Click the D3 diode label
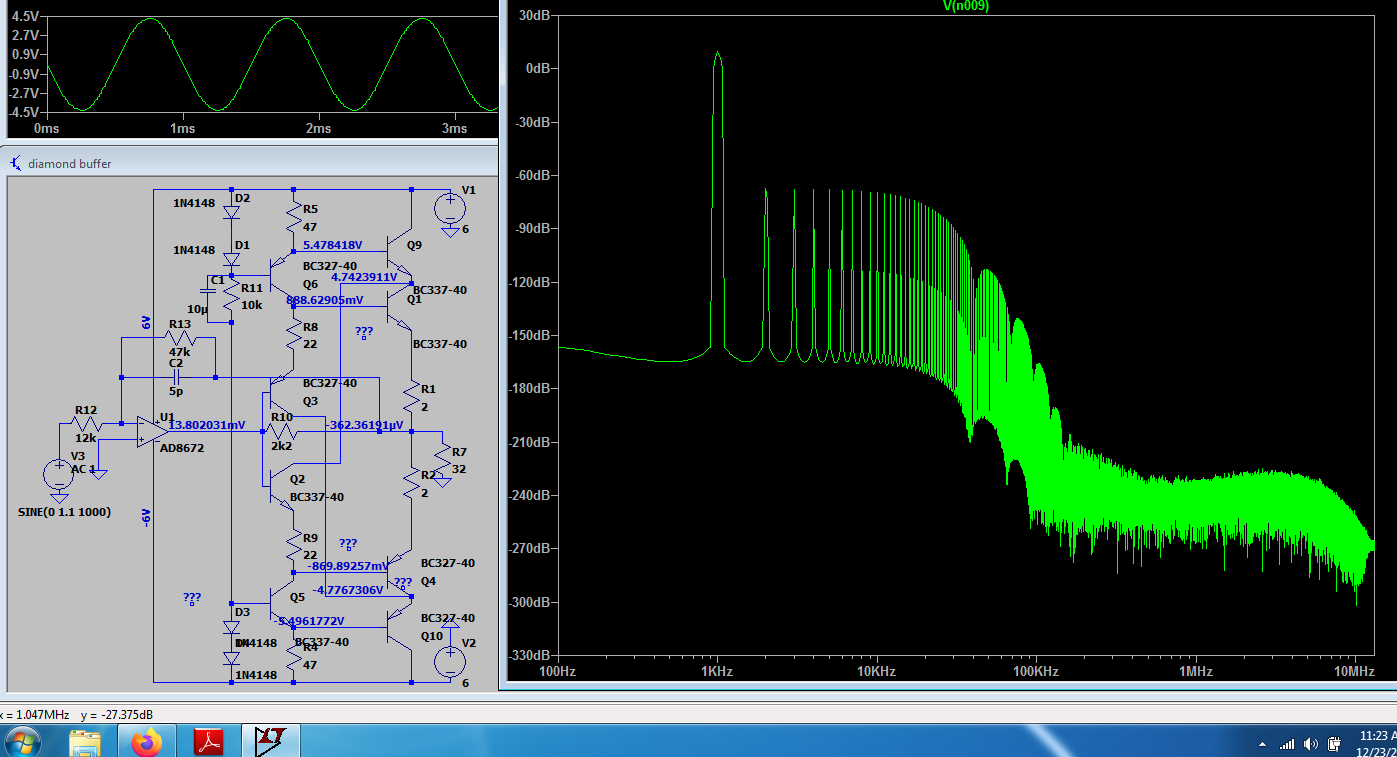The image size is (1397, 757). click(x=243, y=611)
